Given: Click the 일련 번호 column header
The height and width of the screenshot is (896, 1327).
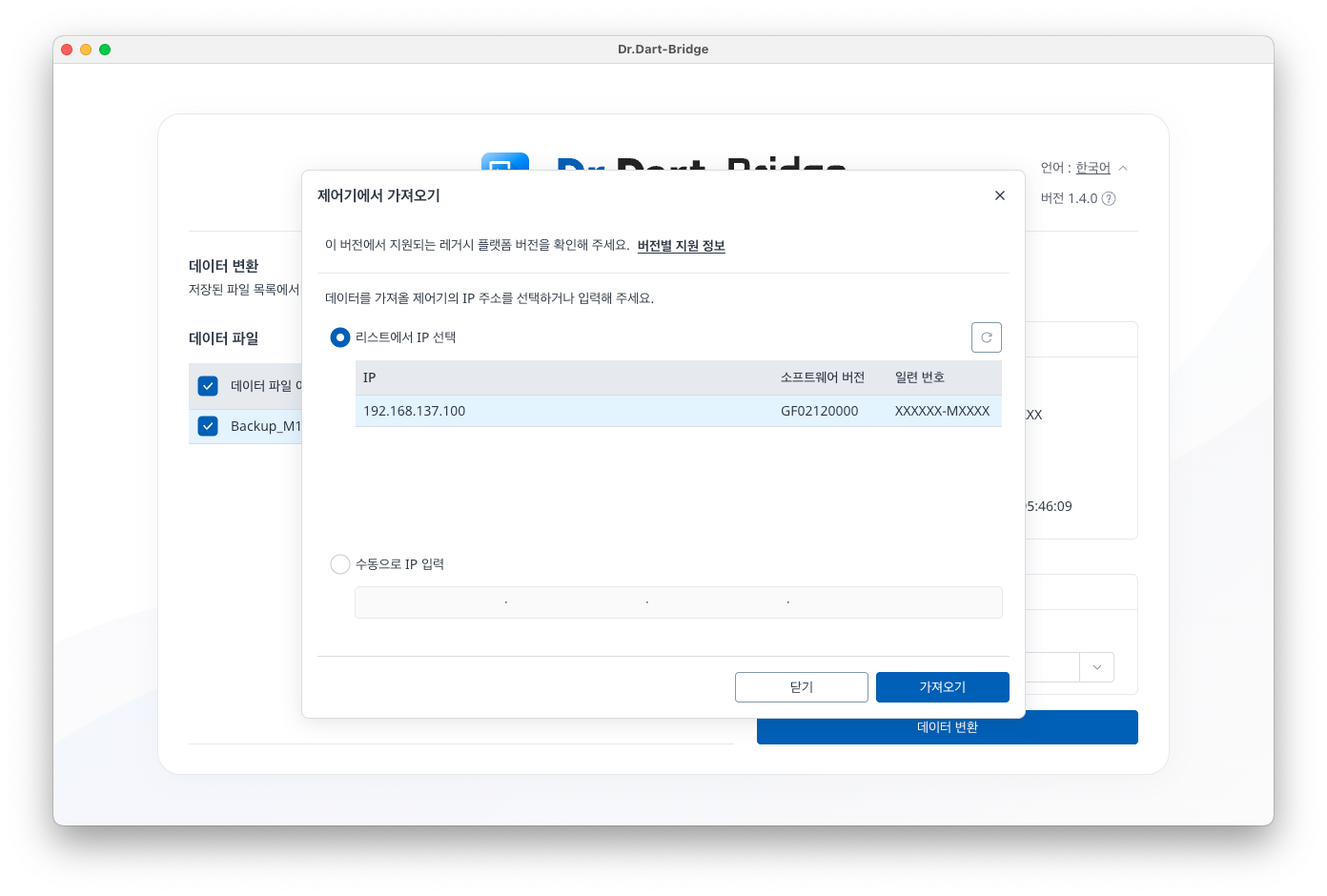Looking at the screenshot, I should 919,377.
